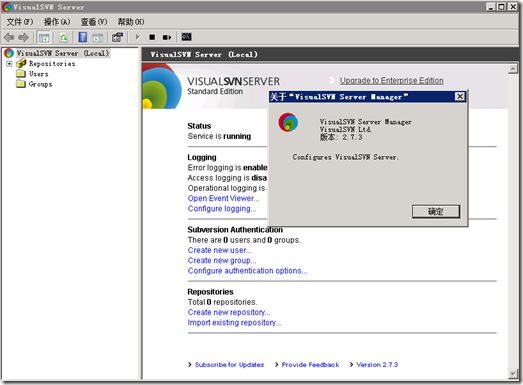Viewport: 523px width, 385px height.
Task: Click the Provide Feedback link
Action: pos(310,365)
